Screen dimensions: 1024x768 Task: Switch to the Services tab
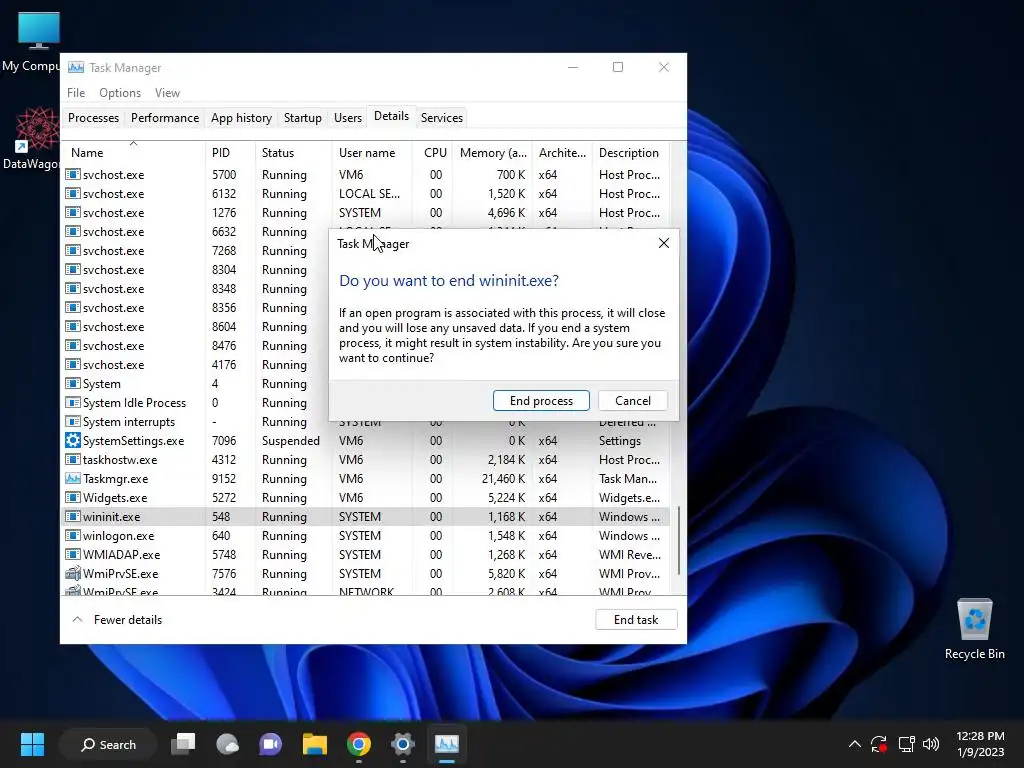point(441,118)
